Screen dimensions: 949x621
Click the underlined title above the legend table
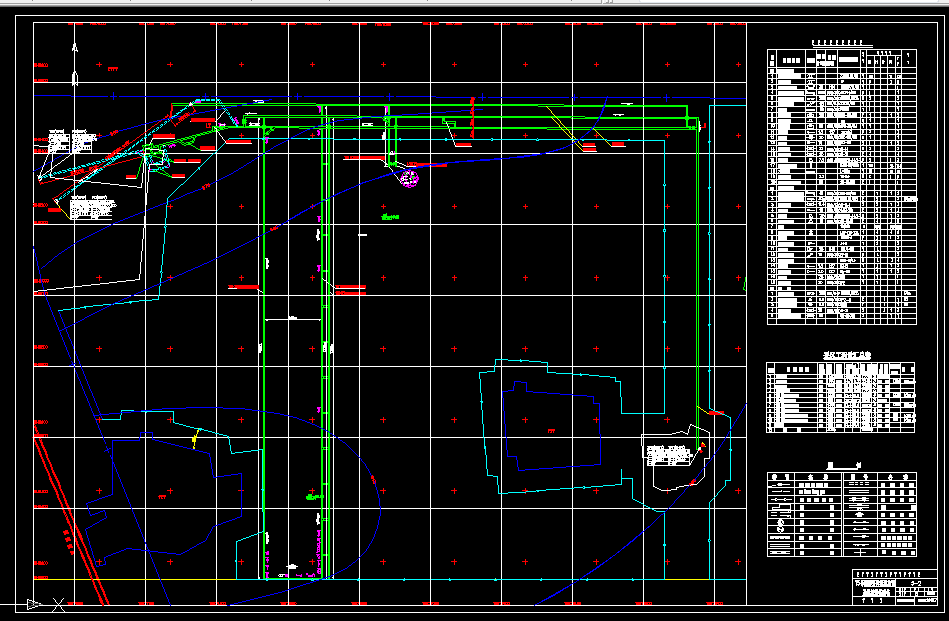[x=844, y=465]
